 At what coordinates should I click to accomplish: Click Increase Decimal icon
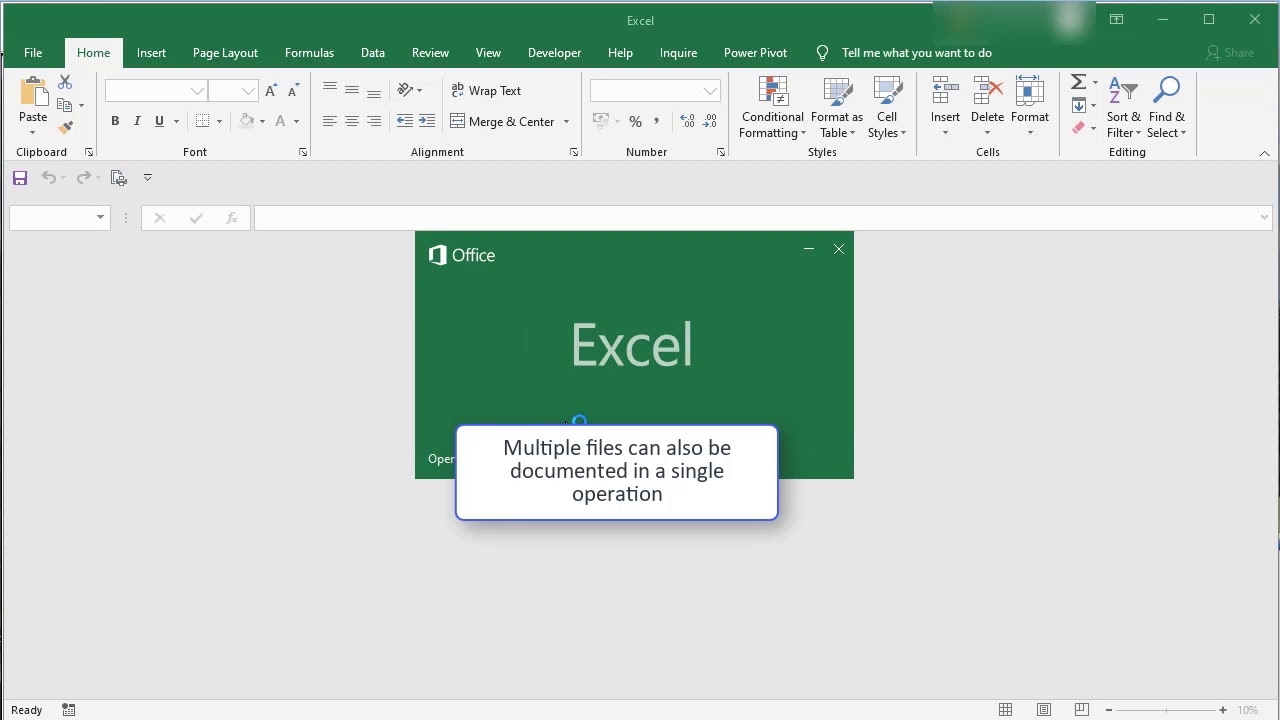click(687, 121)
